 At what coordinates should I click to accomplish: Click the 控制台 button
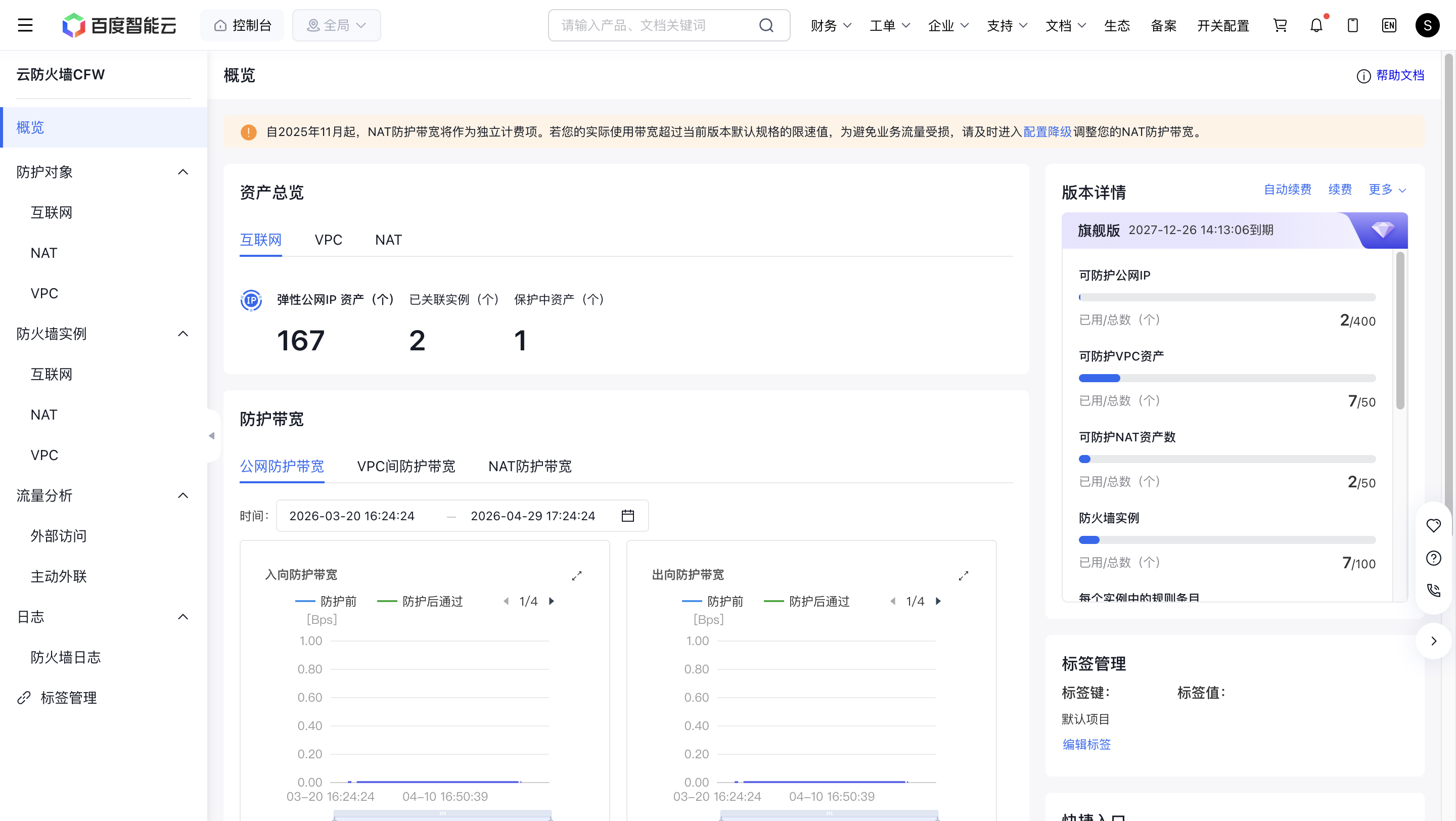[x=243, y=25]
